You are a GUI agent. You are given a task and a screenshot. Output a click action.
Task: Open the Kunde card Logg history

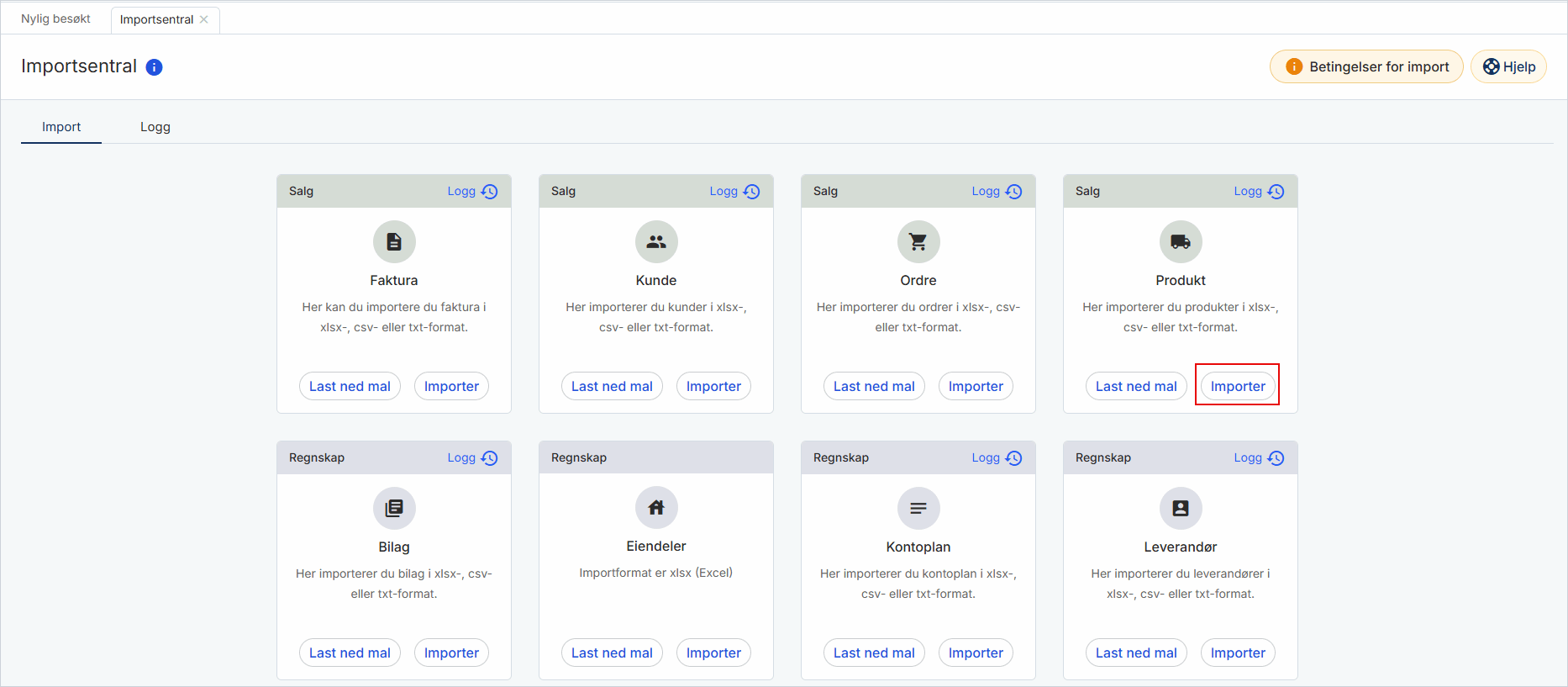coord(734,192)
